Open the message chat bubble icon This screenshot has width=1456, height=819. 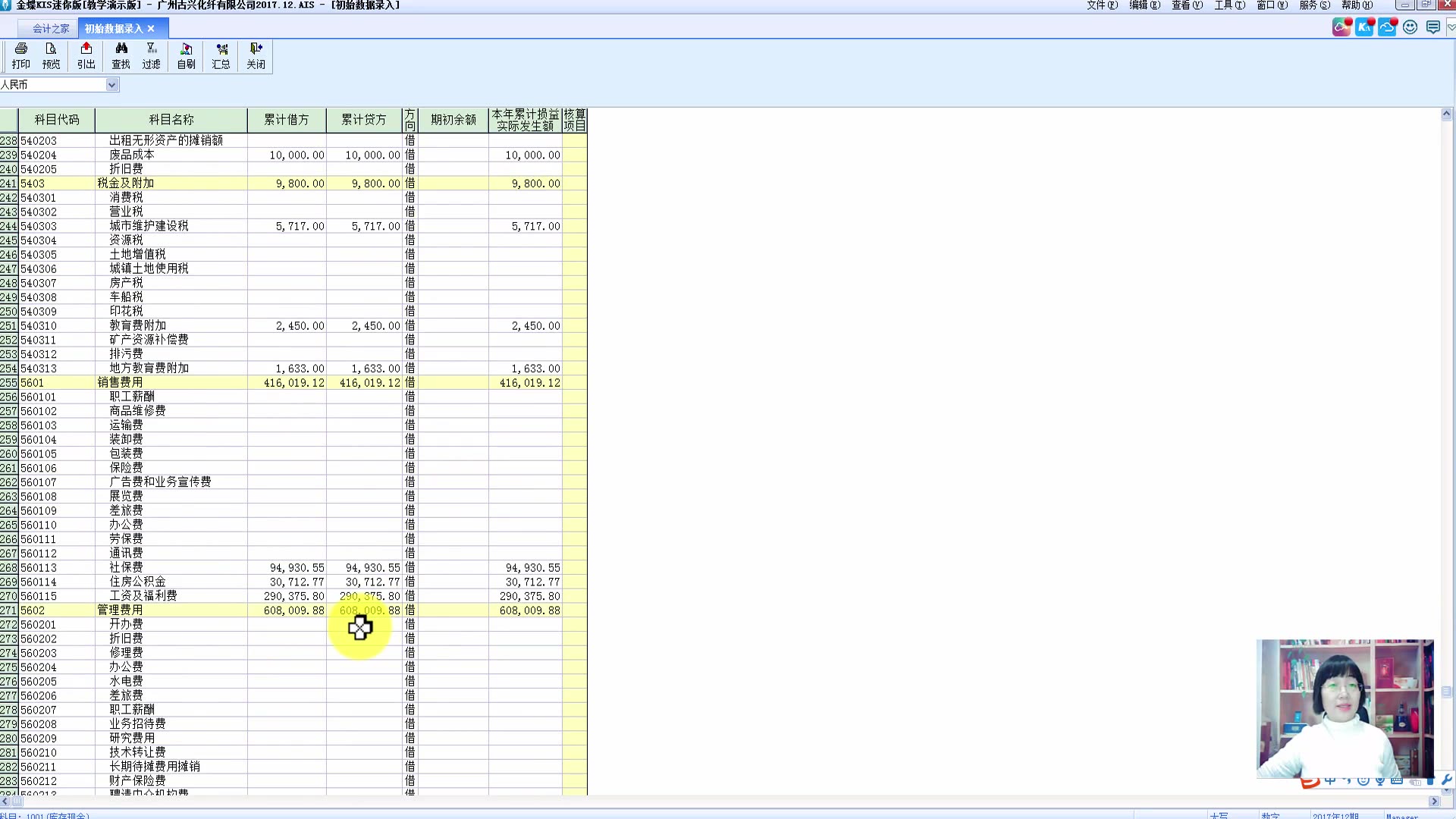click(x=1432, y=27)
